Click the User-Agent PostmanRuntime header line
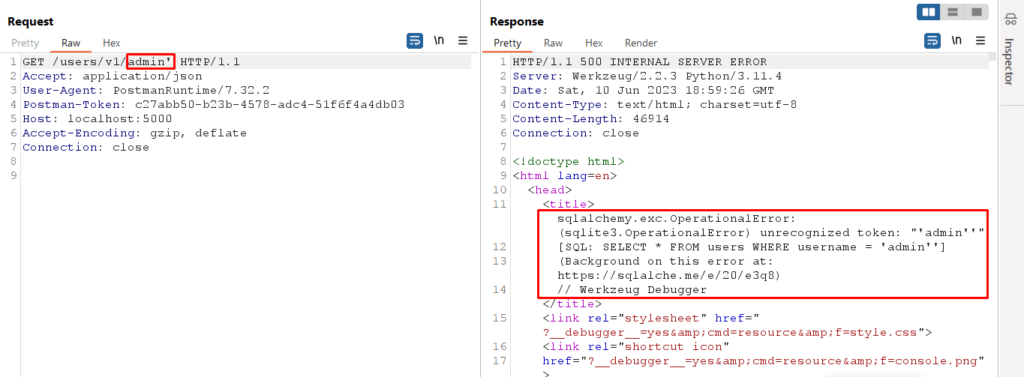 (146, 90)
